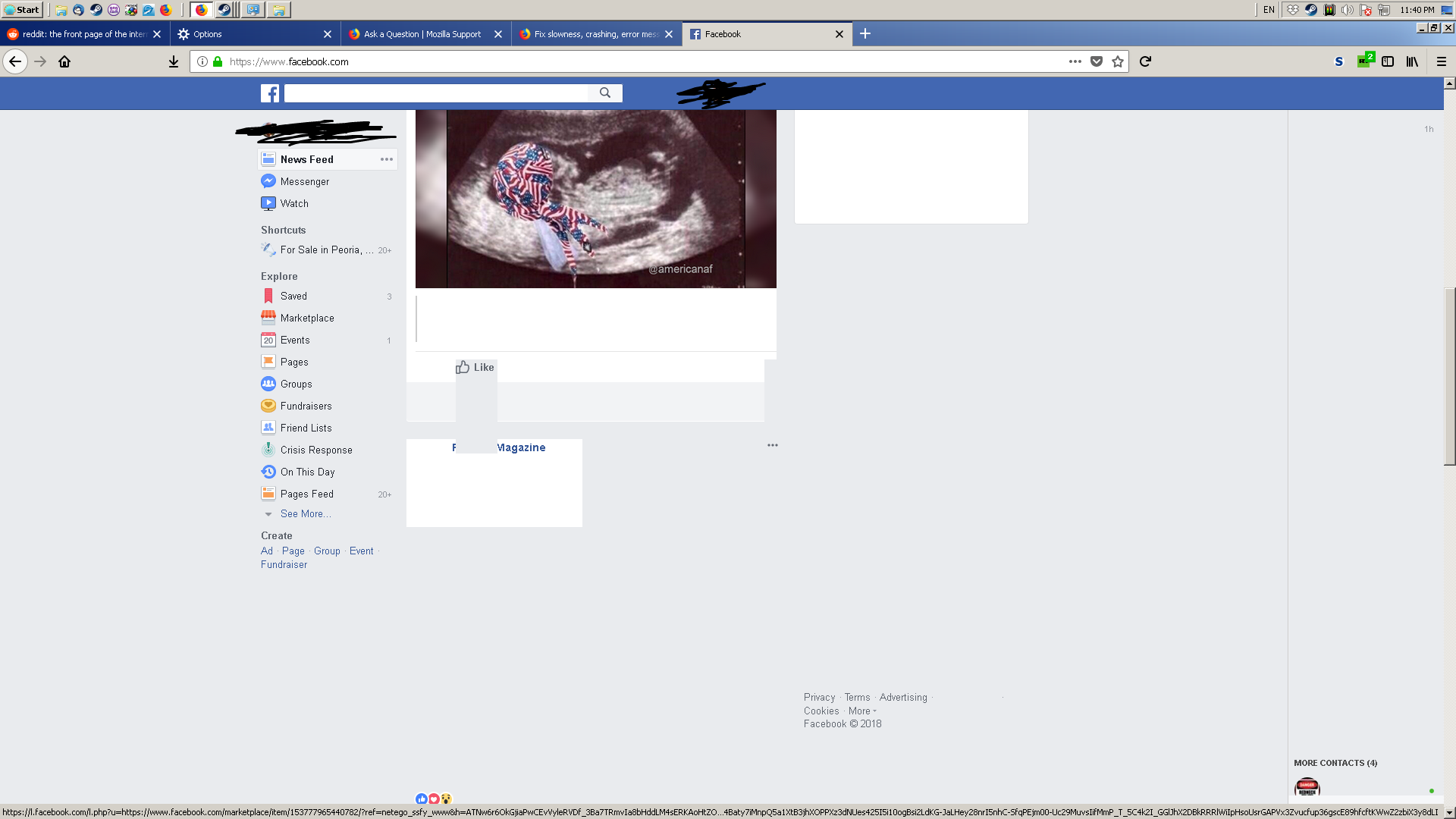Switch to Ask a Question Mozilla Support tab

click(422, 34)
